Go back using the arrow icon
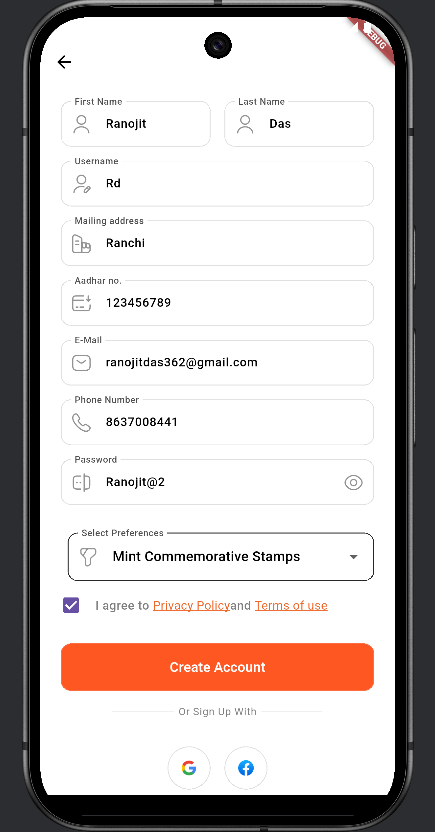The width and height of the screenshot is (435, 832). (64, 62)
